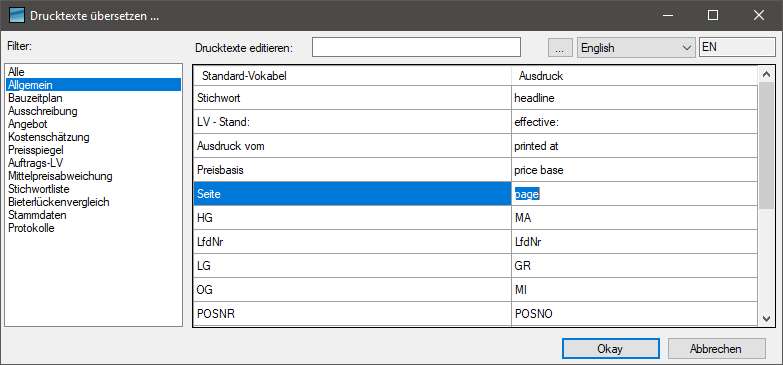Focus the Drucktexte editieren input field
Viewport: 783px width, 365px height.
(416, 47)
